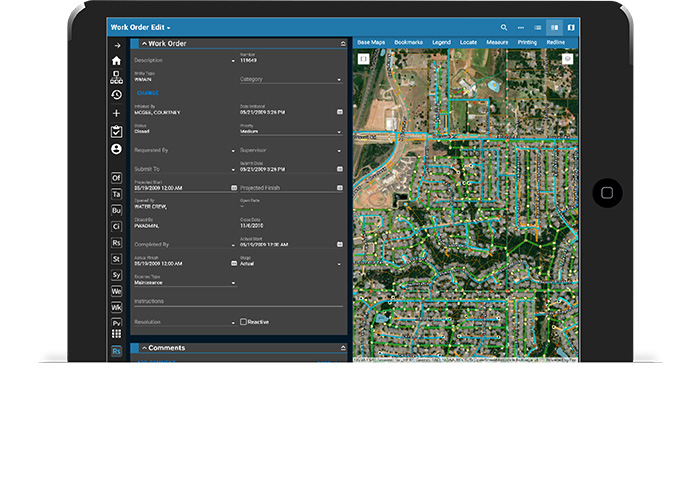This screenshot has height=498, width=700.
Task: Click the CHANGE link
Action: (147, 93)
